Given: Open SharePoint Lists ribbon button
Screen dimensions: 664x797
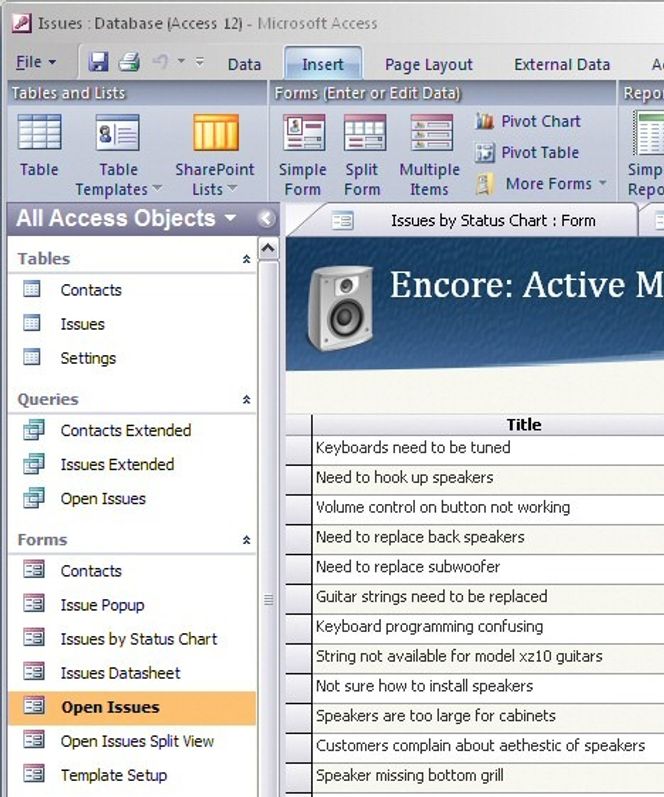Looking at the screenshot, I should point(215,156).
